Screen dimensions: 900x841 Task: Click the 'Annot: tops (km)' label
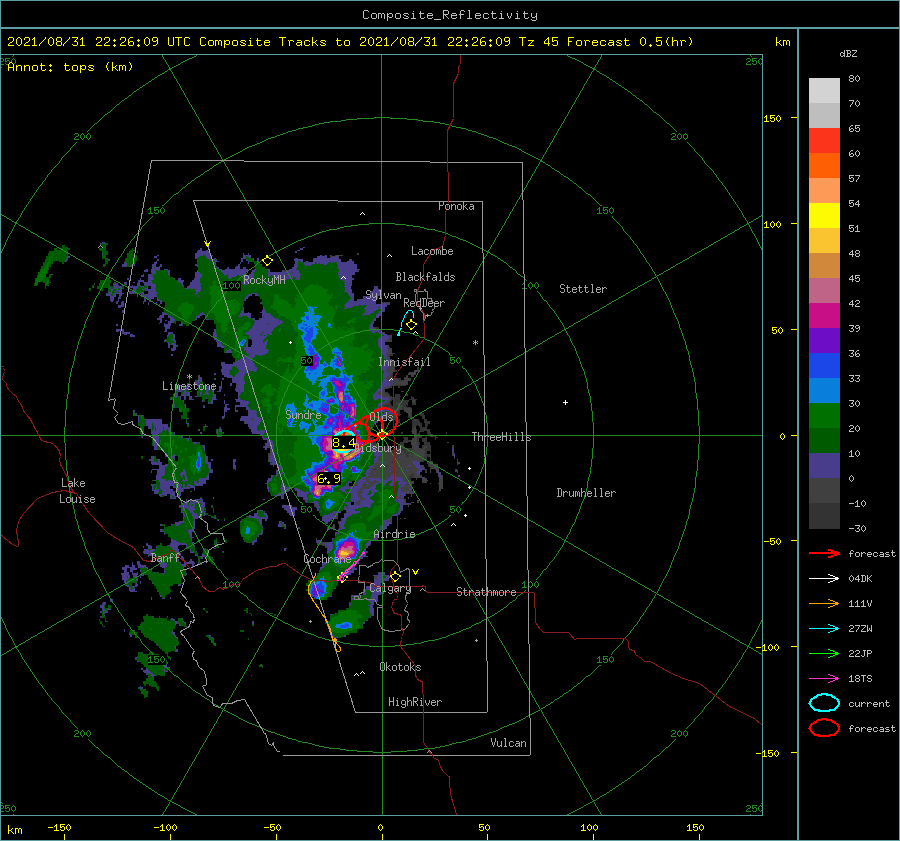(x=70, y=67)
